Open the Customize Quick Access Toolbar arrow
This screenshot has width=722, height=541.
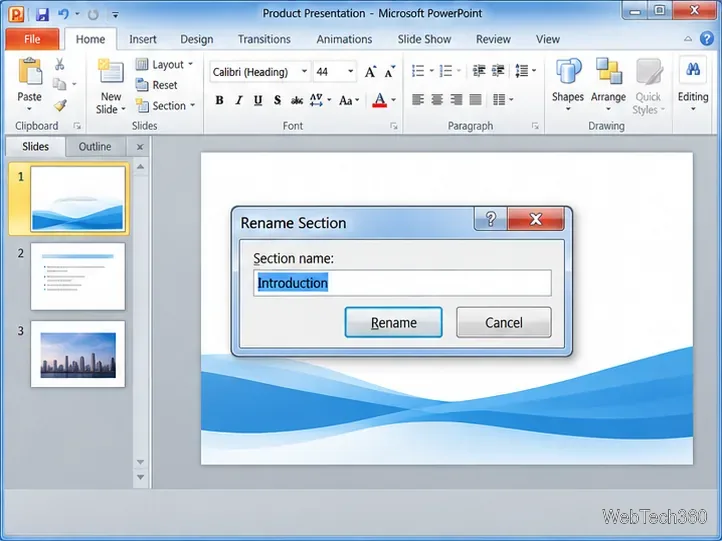pyautogui.click(x=115, y=15)
